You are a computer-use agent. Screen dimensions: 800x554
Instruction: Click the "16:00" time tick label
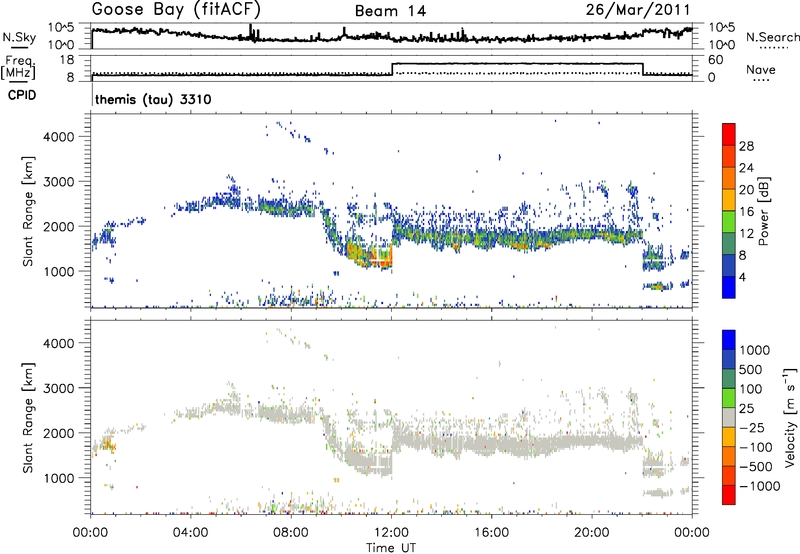[x=491, y=533]
